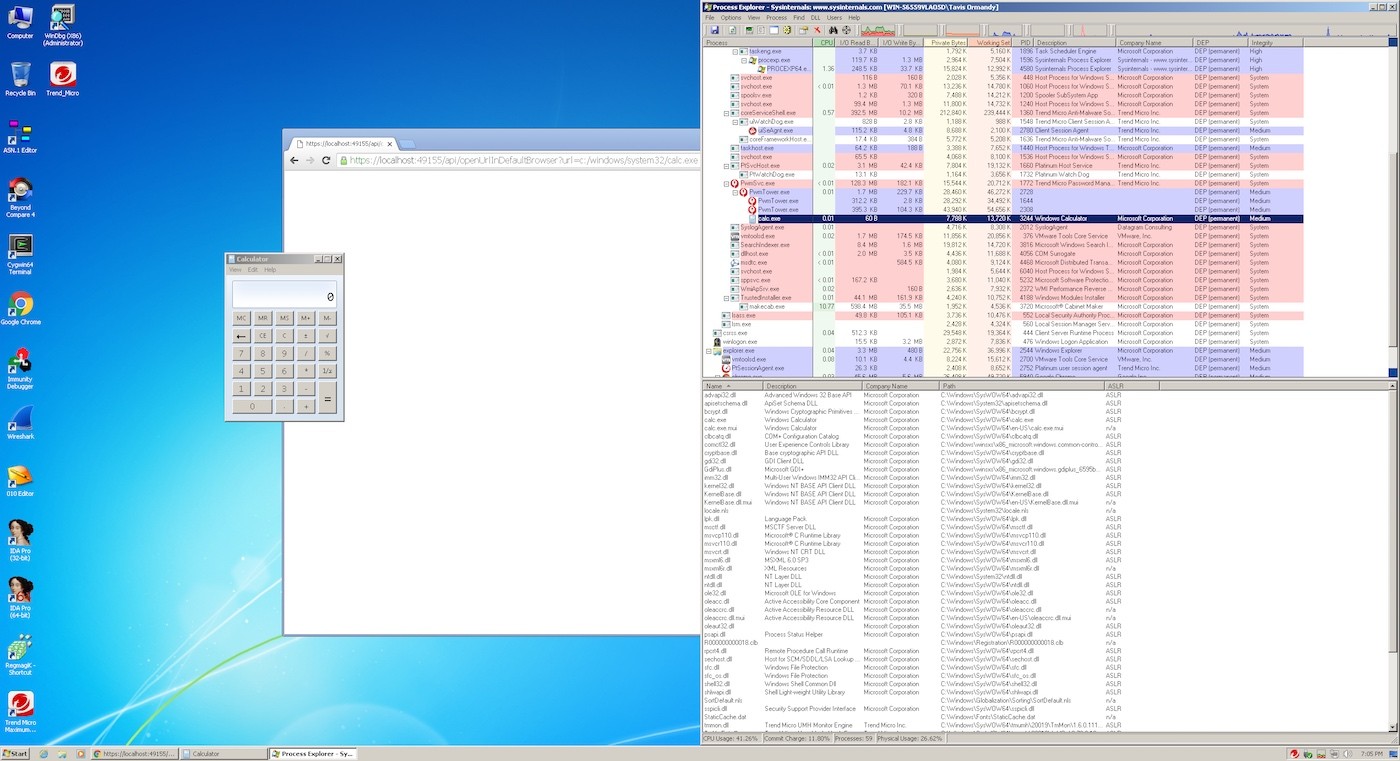
Task: Click the Refresh Now toolbar icon
Action: (730, 30)
